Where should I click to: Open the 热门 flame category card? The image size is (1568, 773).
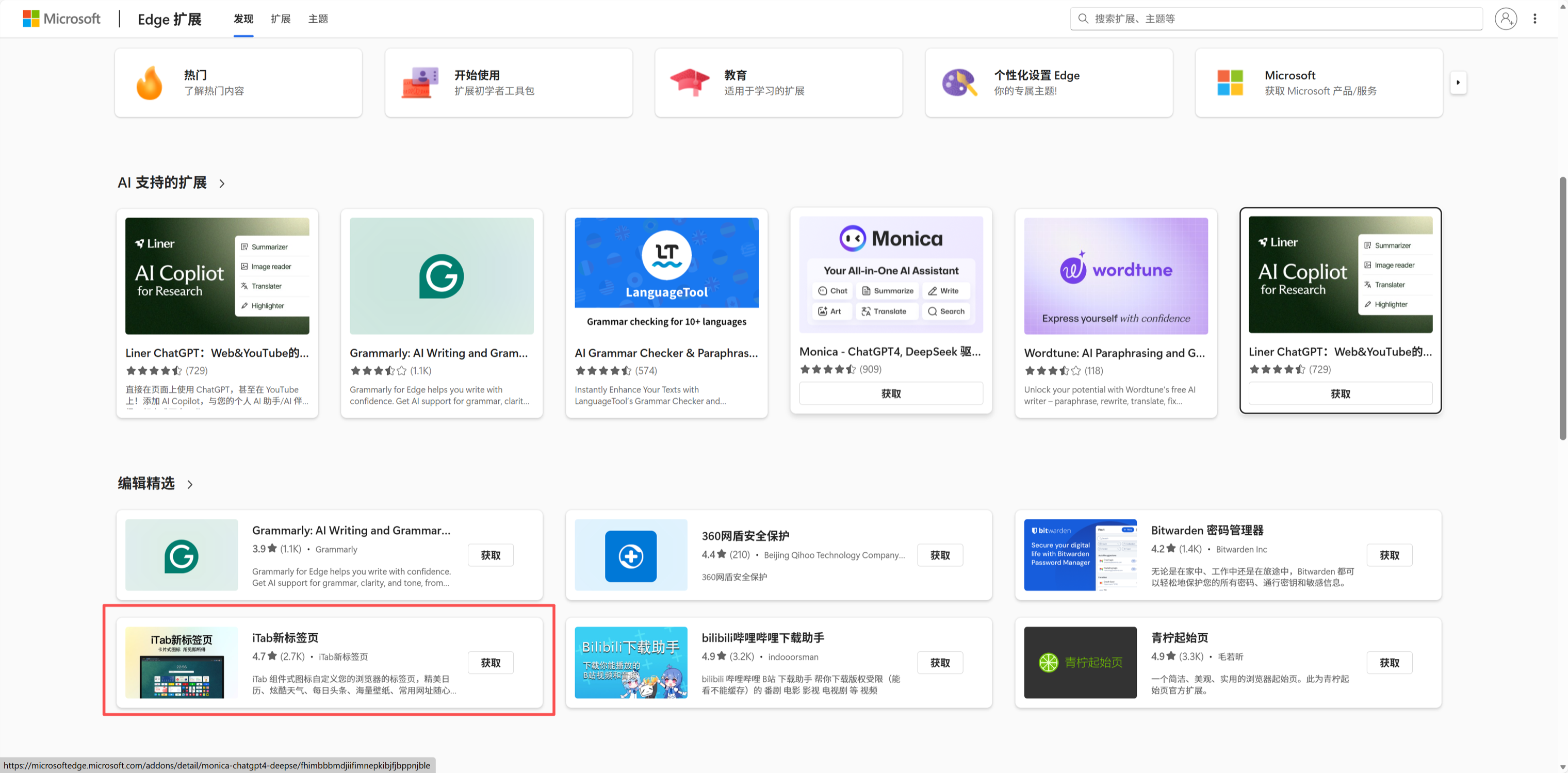tap(238, 83)
